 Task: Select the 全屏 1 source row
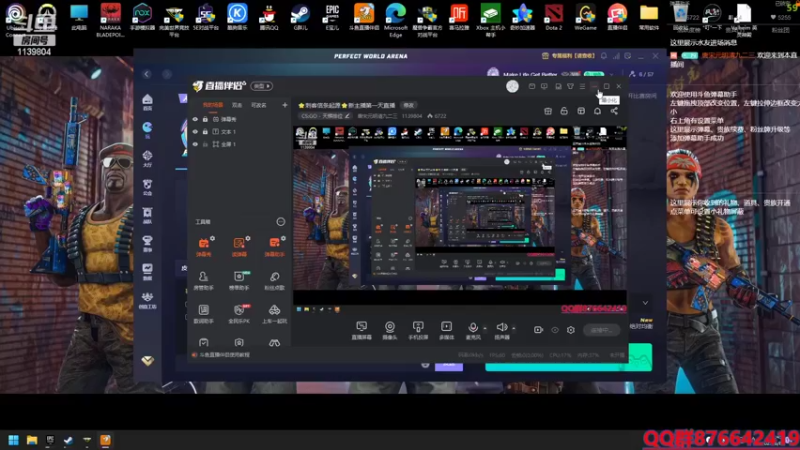point(239,144)
